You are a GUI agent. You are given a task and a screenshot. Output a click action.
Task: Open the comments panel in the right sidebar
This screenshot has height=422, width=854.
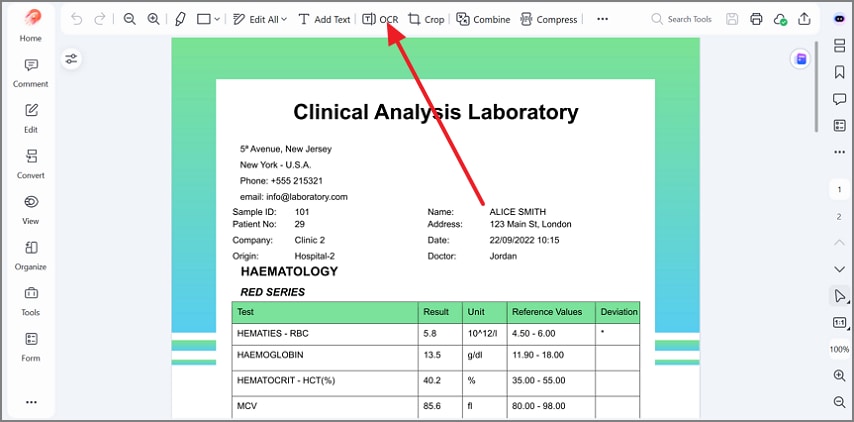pyautogui.click(x=839, y=99)
